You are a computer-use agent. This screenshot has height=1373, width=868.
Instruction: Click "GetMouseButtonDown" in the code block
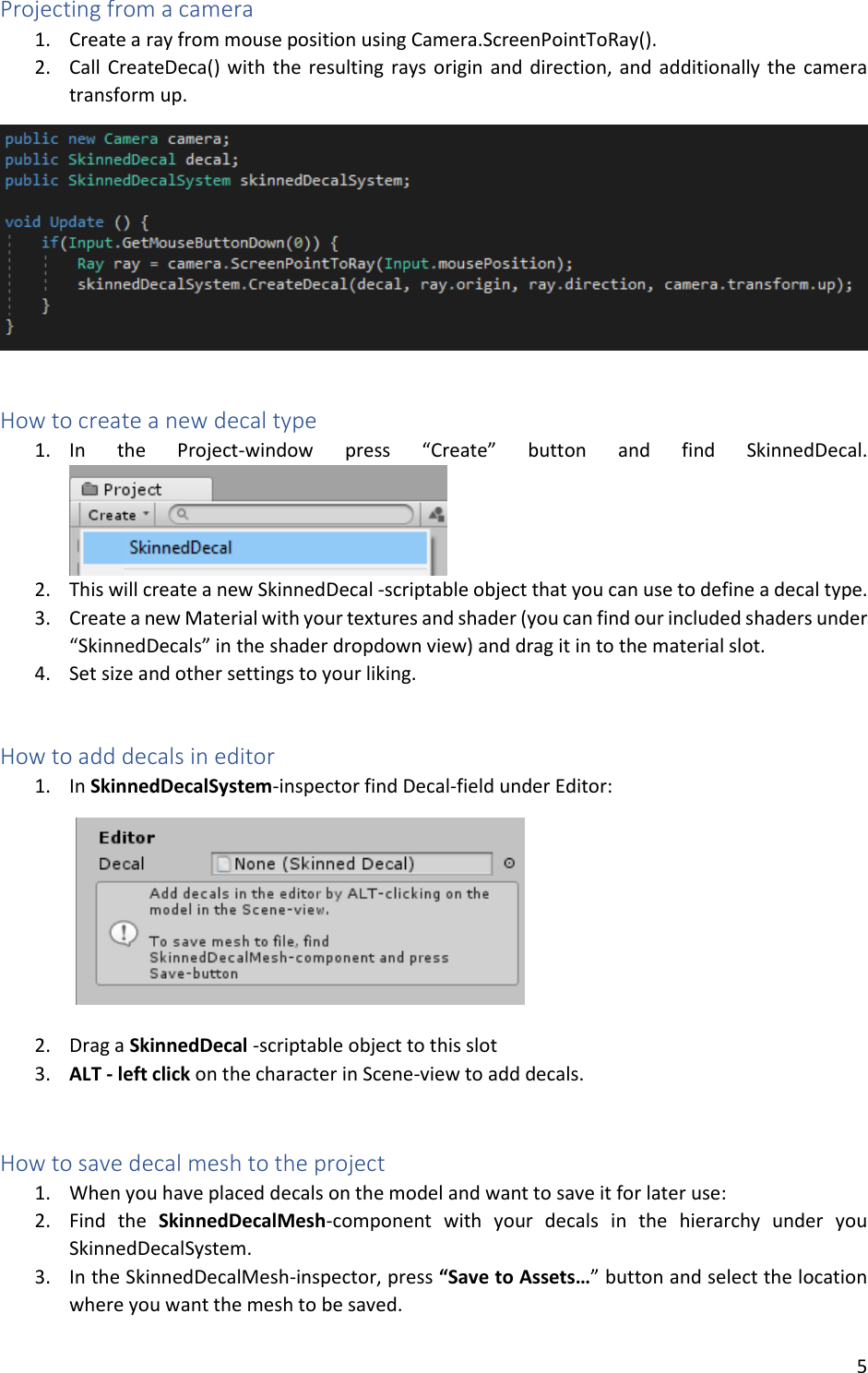pyautogui.click(x=203, y=243)
